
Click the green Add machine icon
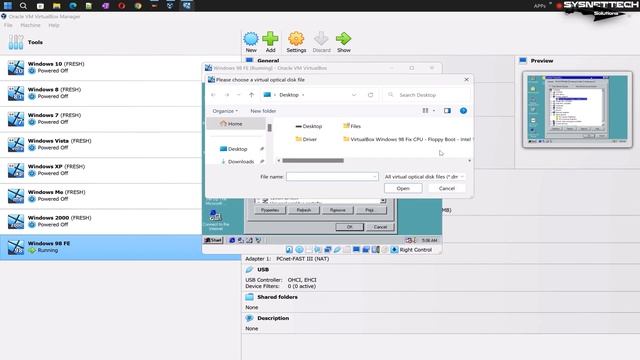(x=270, y=42)
